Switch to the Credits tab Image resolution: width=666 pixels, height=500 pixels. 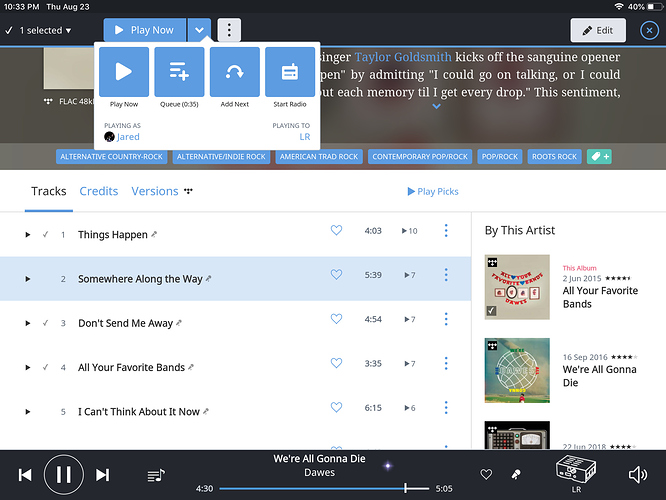(99, 191)
